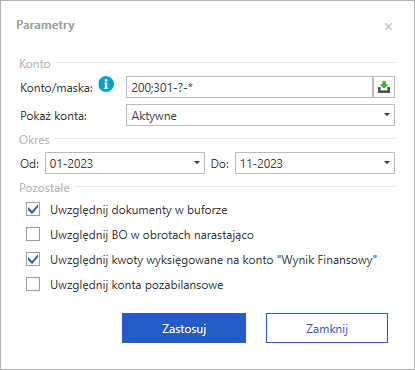Click the Parametry dialog title

tap(46, 25)
